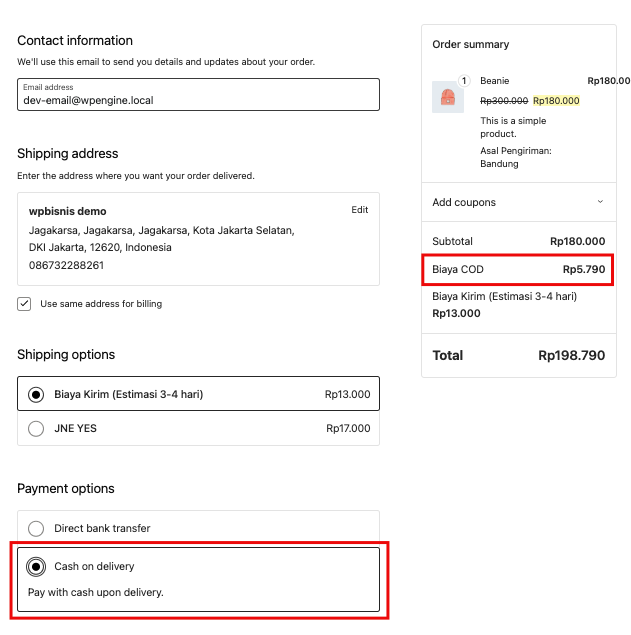Click the Total amount Rp198.790
Viewport: 631px width, 635px height.
pyautogui.click(x=571, y=355)
